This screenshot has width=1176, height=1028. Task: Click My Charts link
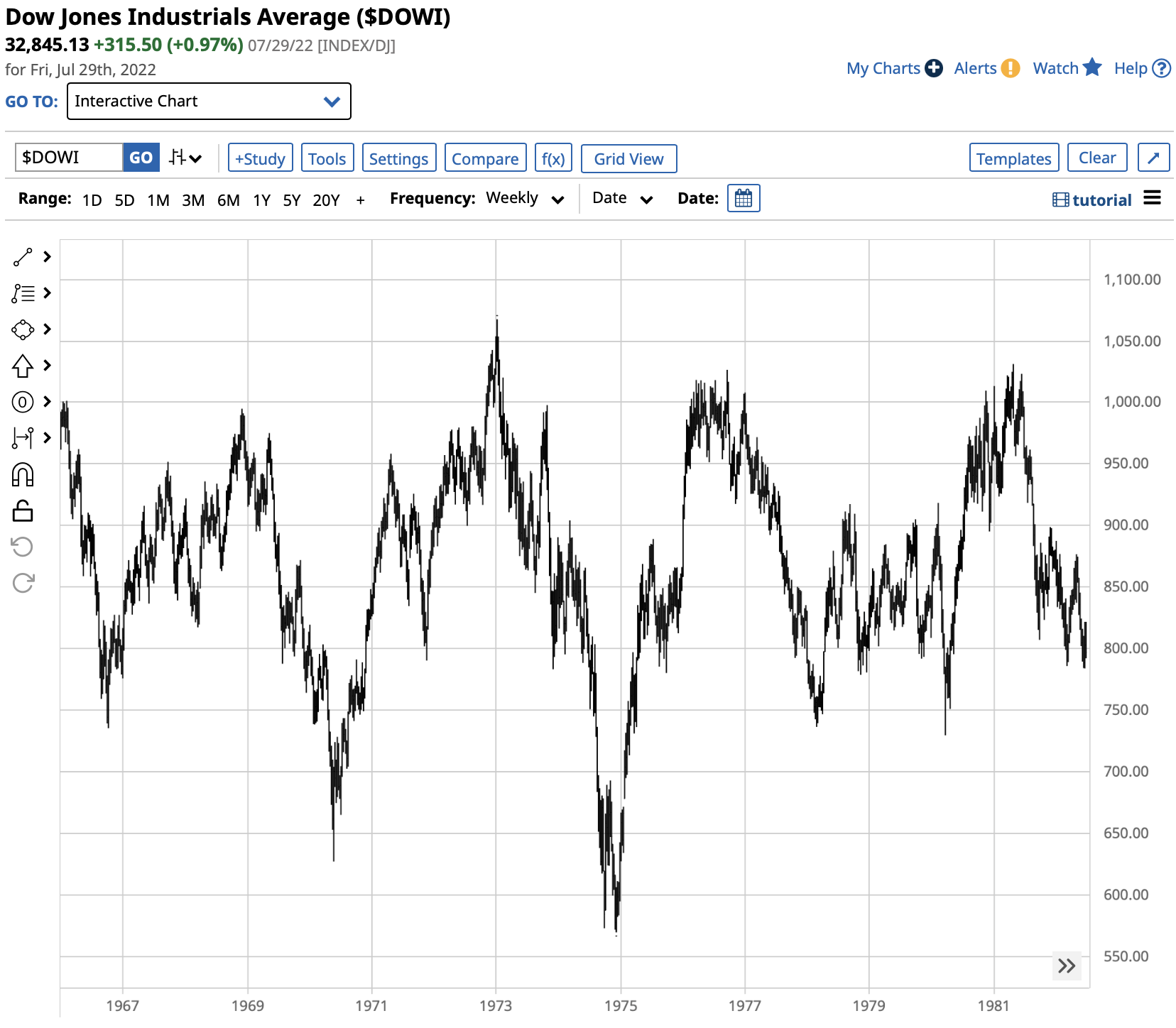pos(883,68)
